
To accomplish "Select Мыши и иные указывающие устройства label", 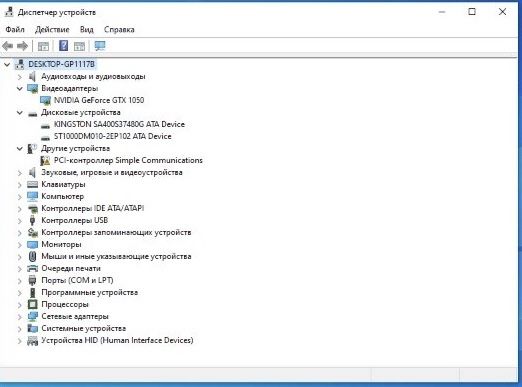I will [116, 256].
